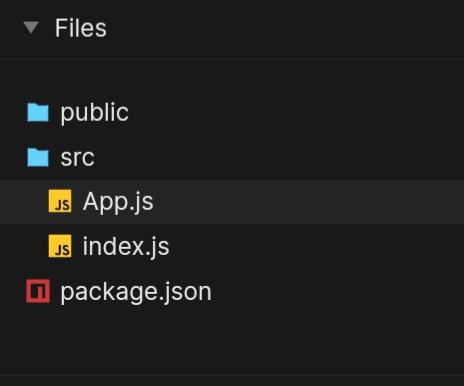The image size is (464, 386).
Task: Click blank area right of package.json row
Action: (337, 292)
